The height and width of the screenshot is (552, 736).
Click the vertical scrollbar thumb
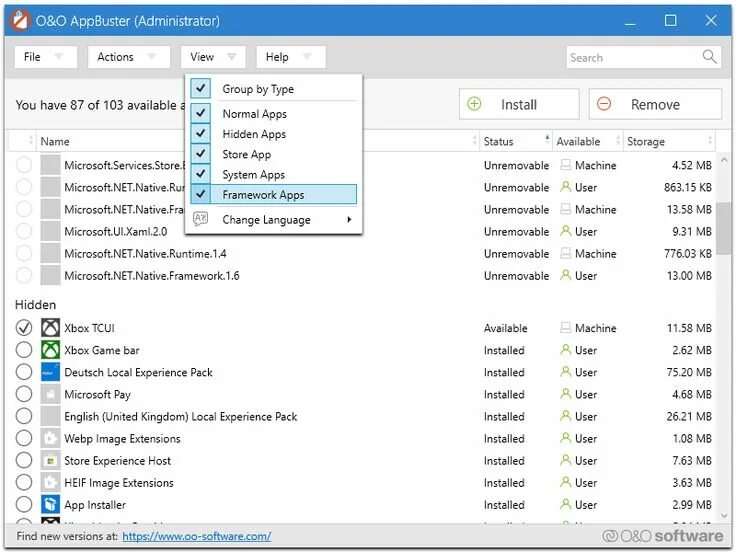pos(723,228)
